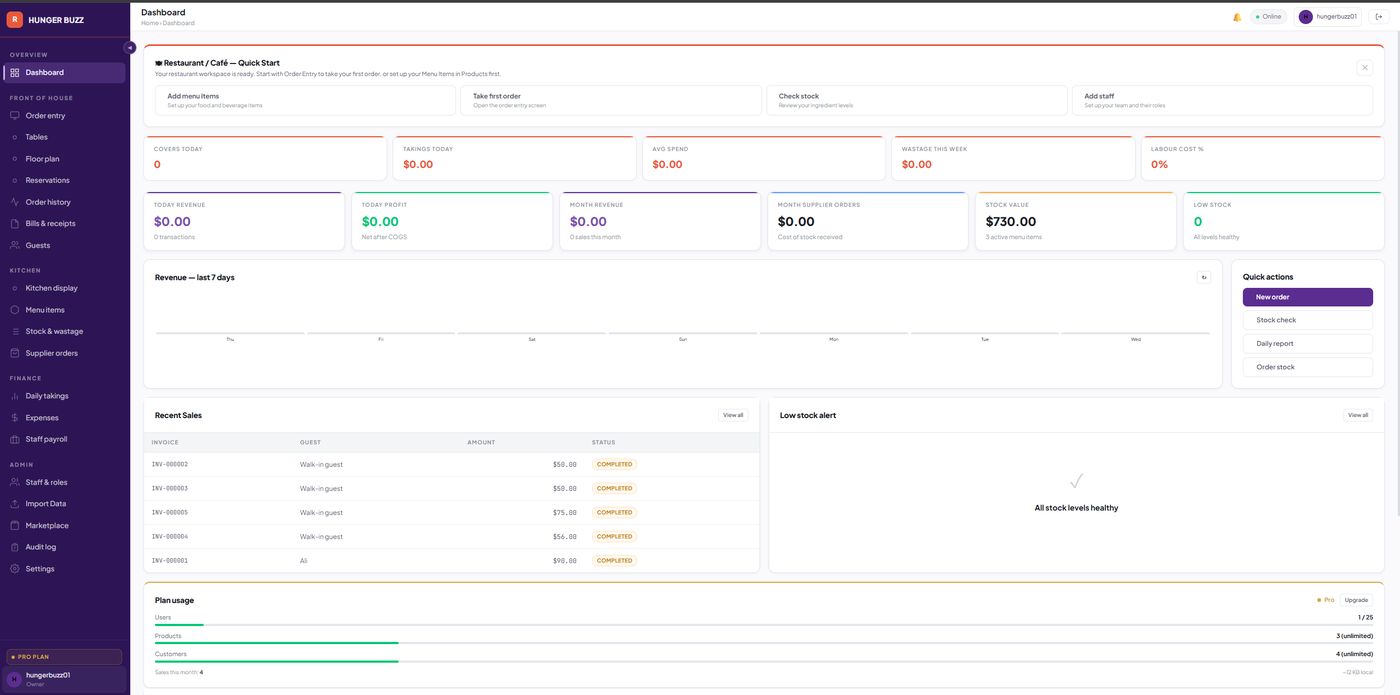Screen dimensions: 1400x695
Task: Click the Guests people icon
Action: pyautogui.click(x=15, y=245)
